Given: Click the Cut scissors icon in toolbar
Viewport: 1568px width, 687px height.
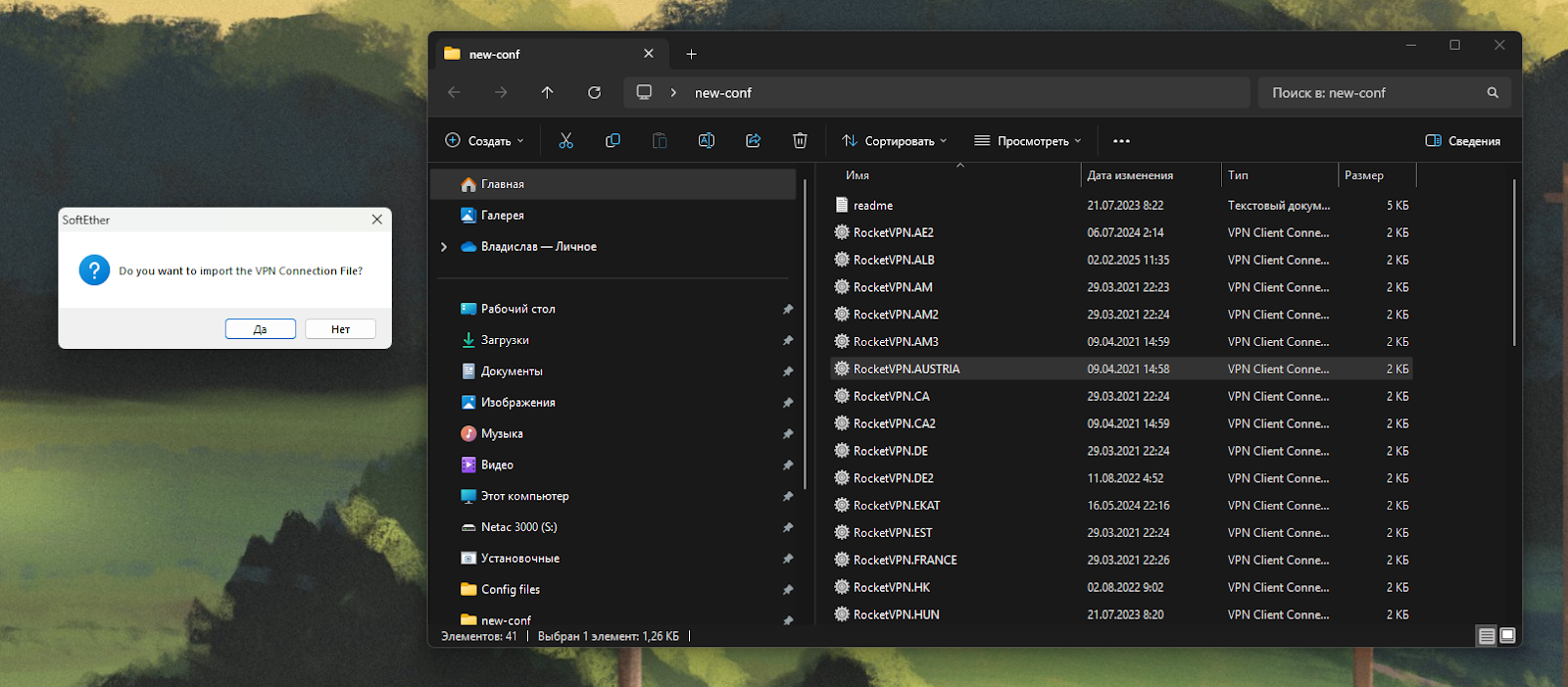Looking at the screenshot, I should click(x=565, y=141).
